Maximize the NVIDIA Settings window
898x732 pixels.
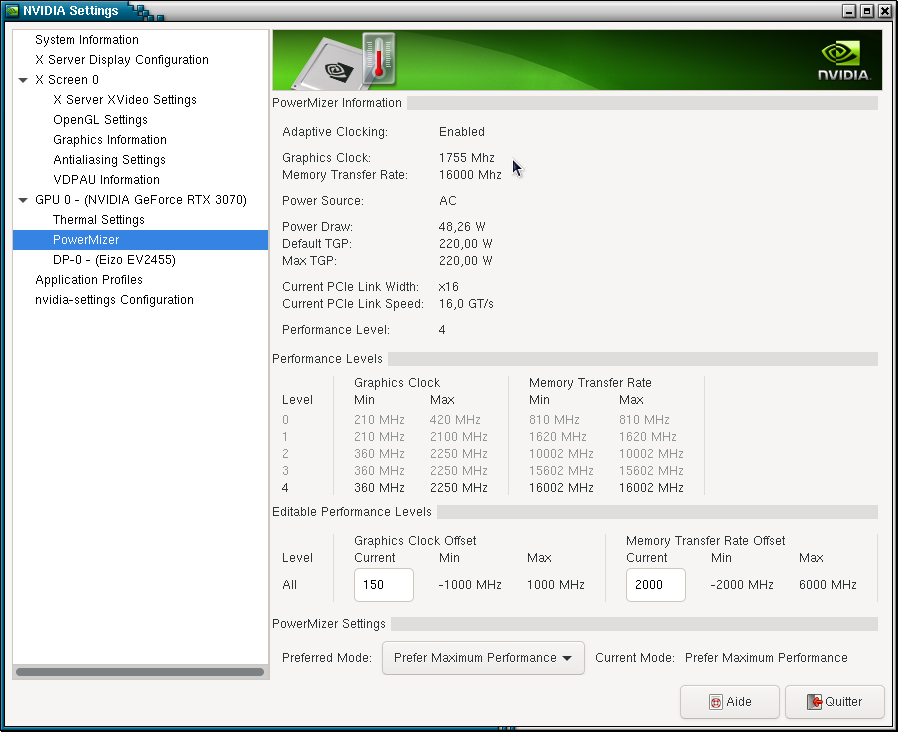coord(867,11)
